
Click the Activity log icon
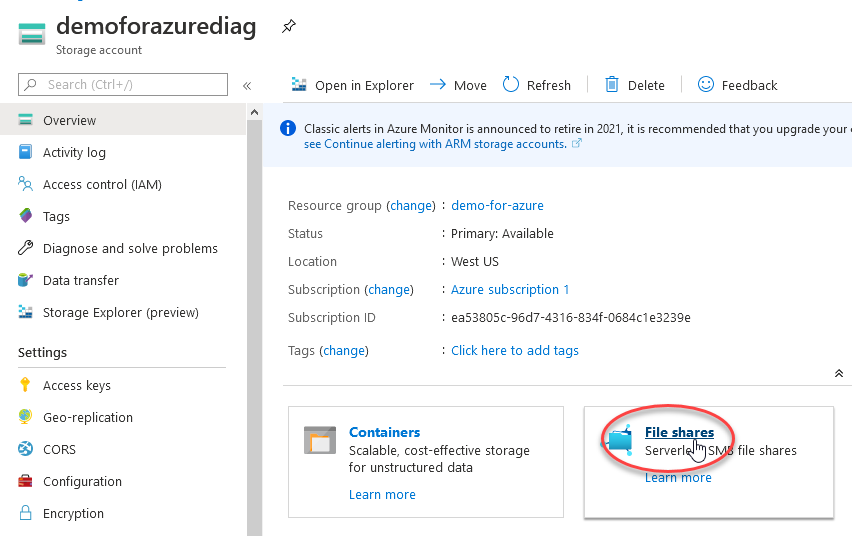(x=25, y=152)
